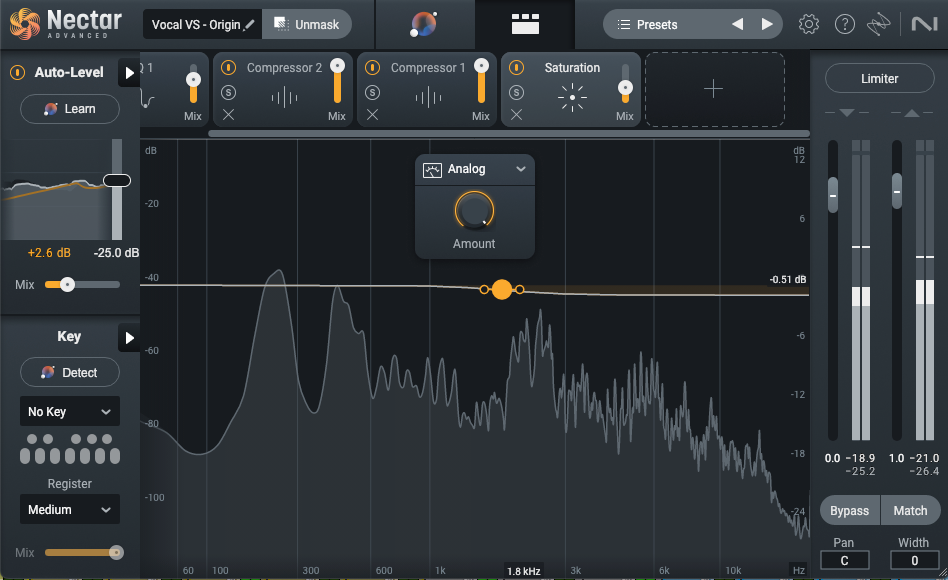Screen dimensions: 948x580
Task: Remove the Saturation module
Action: click(x=516, y=114)
